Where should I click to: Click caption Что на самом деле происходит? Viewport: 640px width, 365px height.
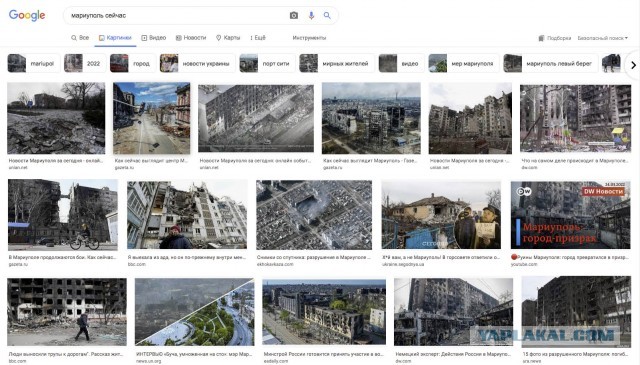coord(575,161)
